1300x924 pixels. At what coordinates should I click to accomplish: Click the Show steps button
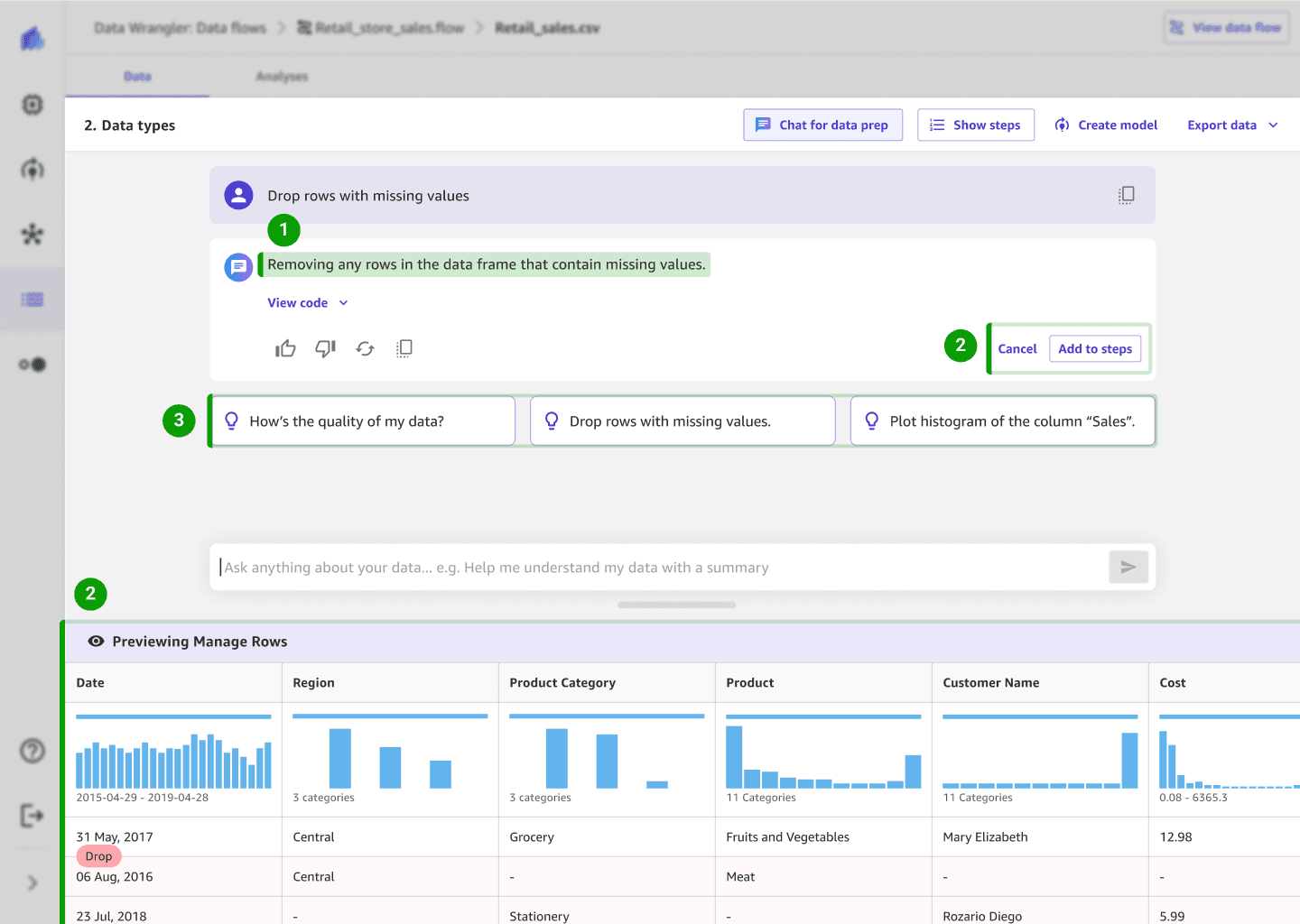(x=975, y=125)
